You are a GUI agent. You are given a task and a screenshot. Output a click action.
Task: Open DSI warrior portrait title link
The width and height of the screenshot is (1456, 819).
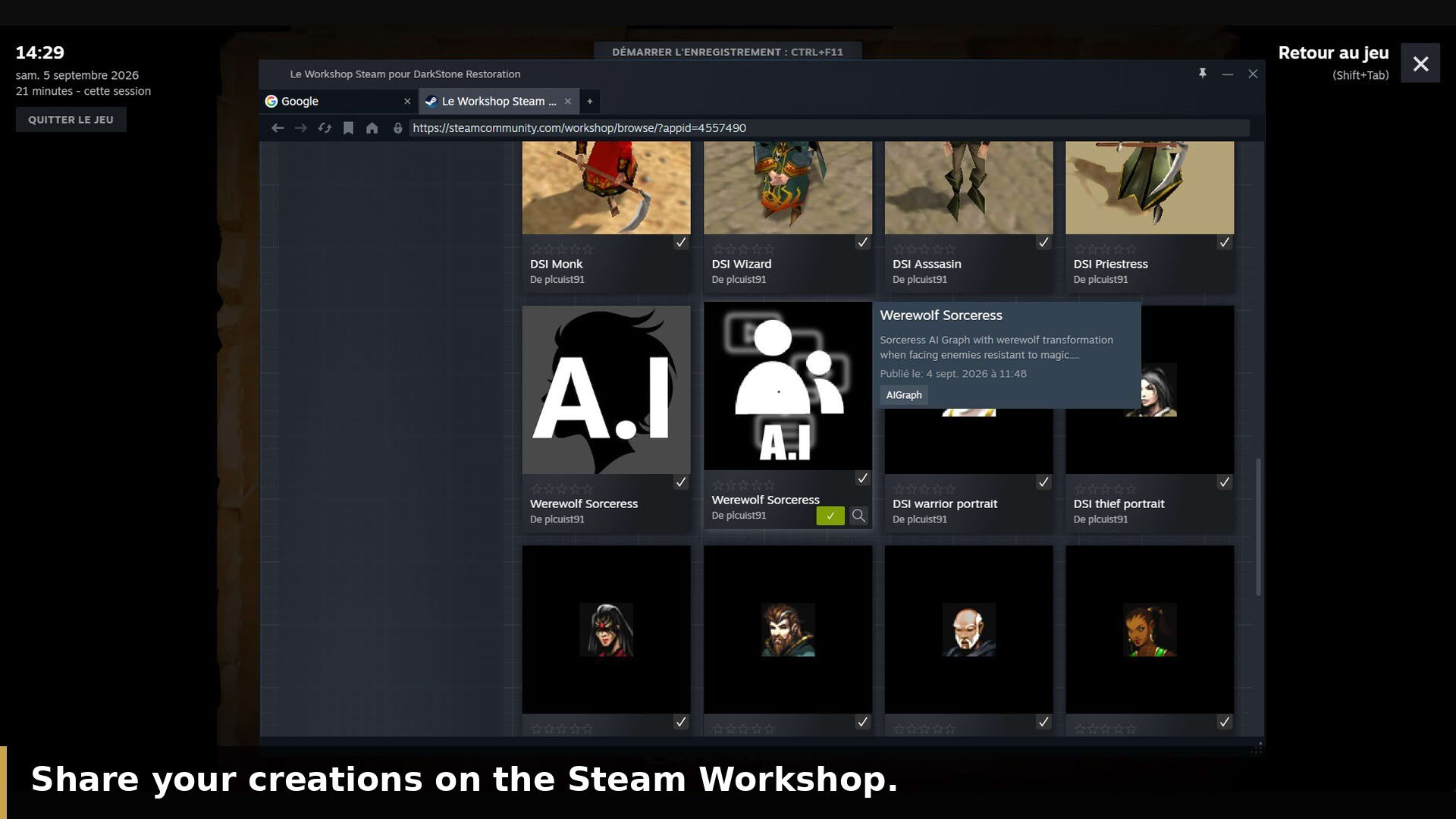pyautogui.click(x=944, y=504)
